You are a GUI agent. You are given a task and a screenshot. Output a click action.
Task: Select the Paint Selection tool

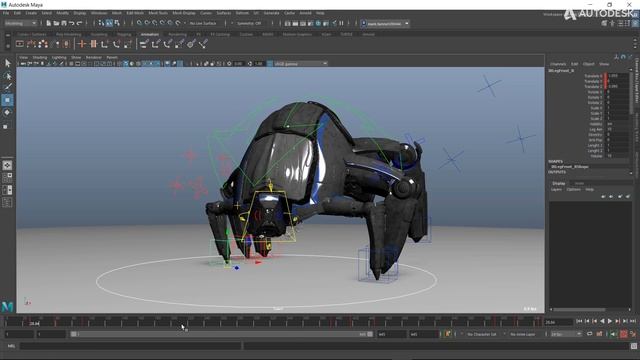click(7, 87)
